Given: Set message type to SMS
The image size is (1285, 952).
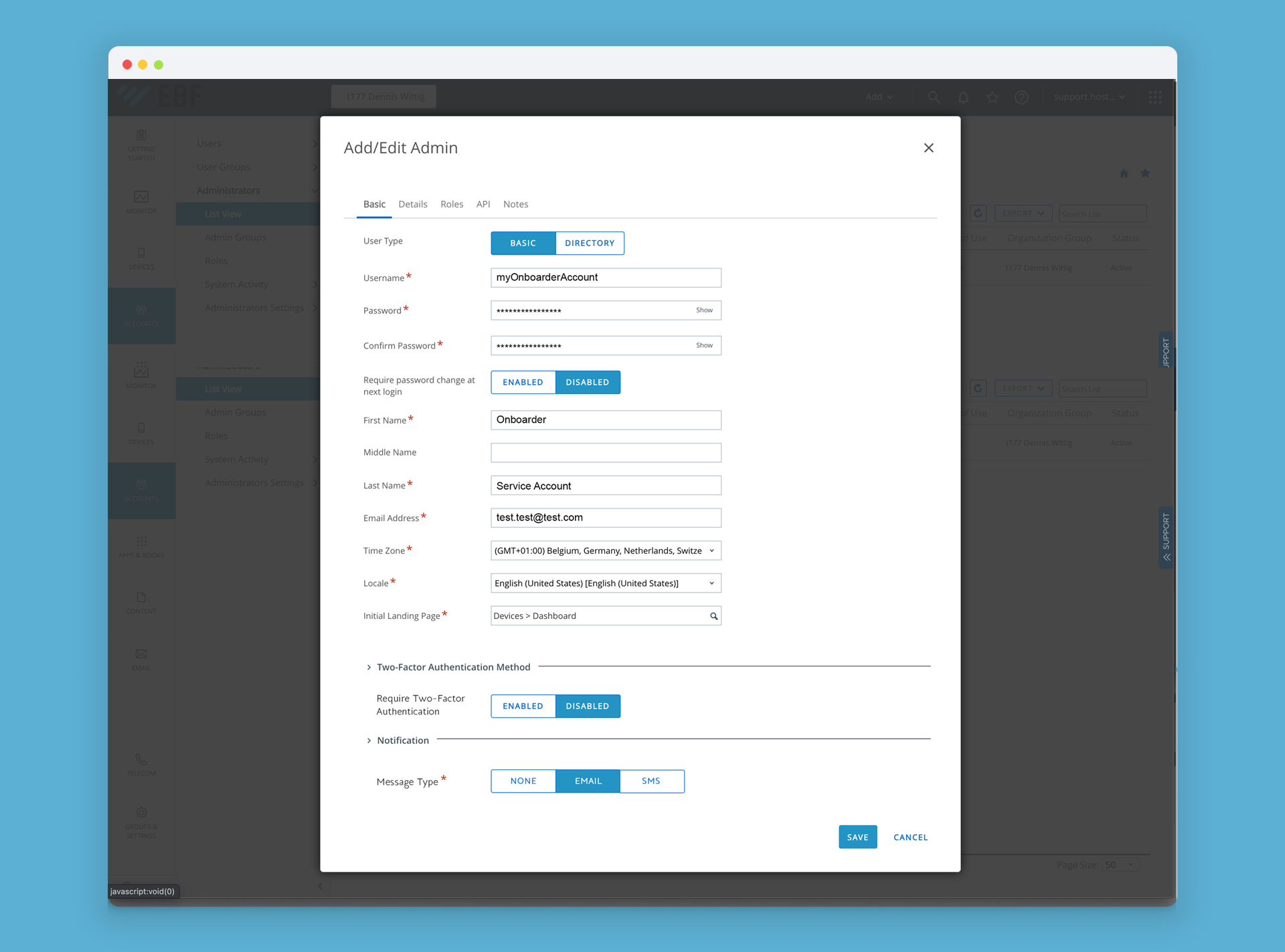Looking at the screenshot, I should point(652,781).
